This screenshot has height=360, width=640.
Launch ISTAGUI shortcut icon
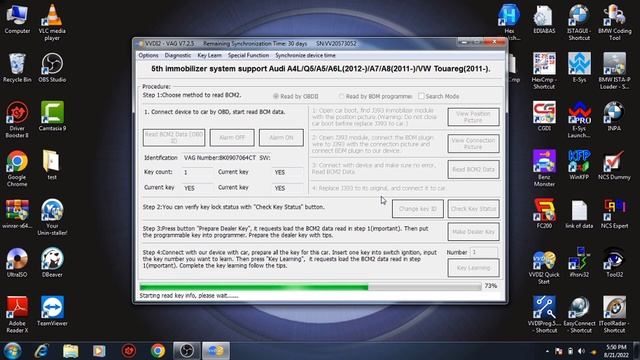[x=579, y=22]
